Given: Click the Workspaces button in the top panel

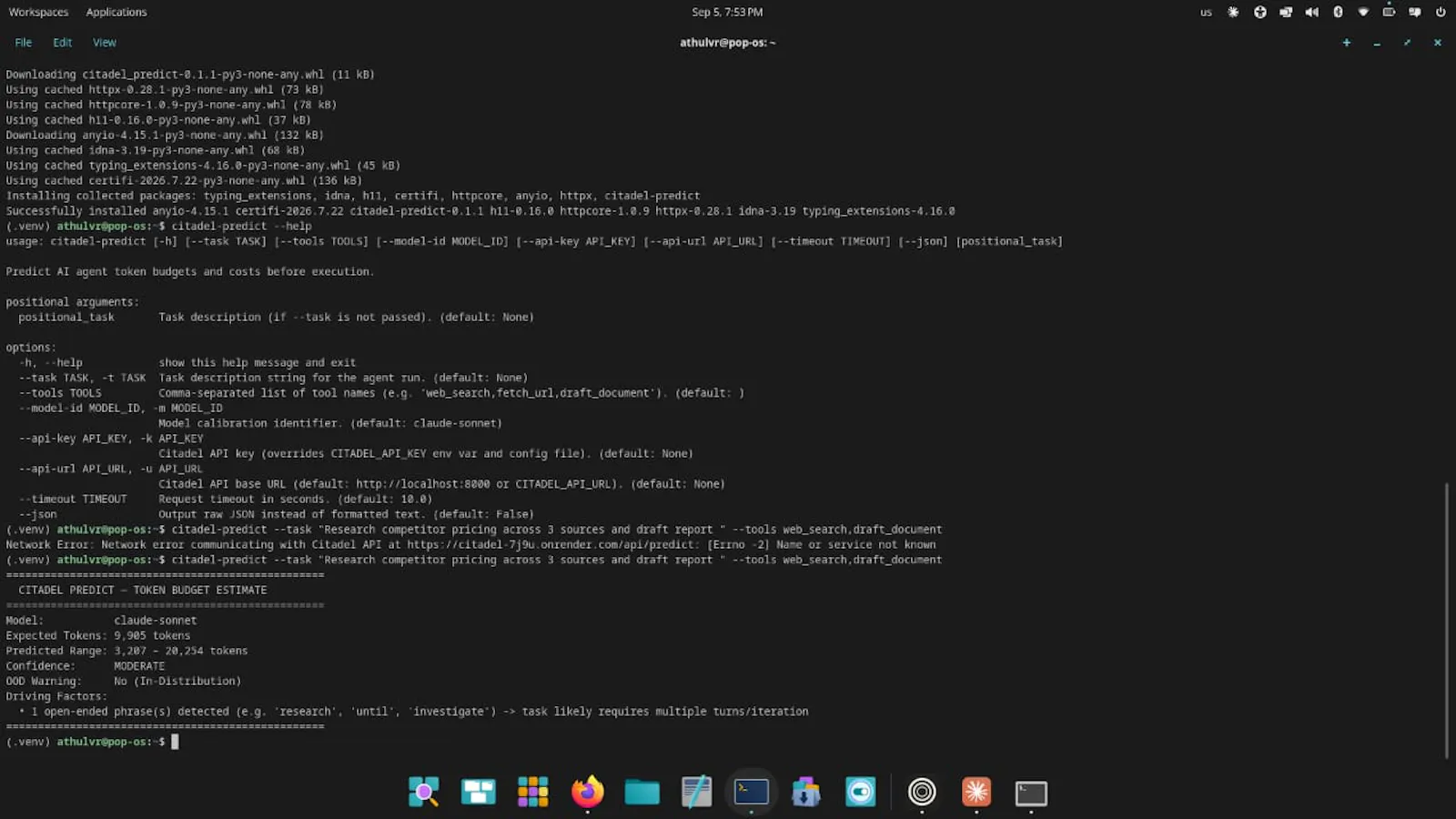Looking at the screenshot, I should pyautogui.click(x=38, y=12).
